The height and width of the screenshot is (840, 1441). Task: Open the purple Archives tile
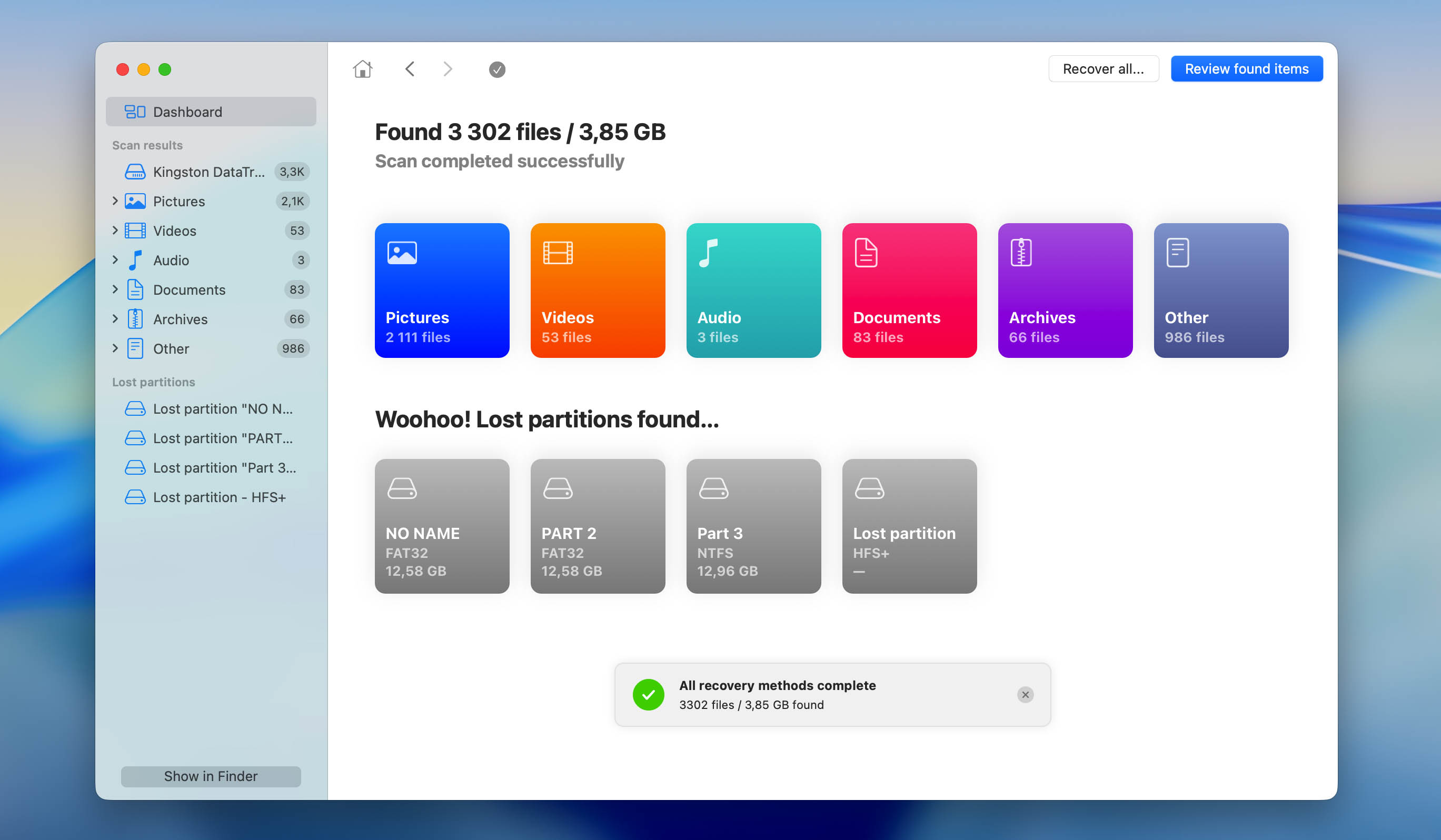(1065, 290)
